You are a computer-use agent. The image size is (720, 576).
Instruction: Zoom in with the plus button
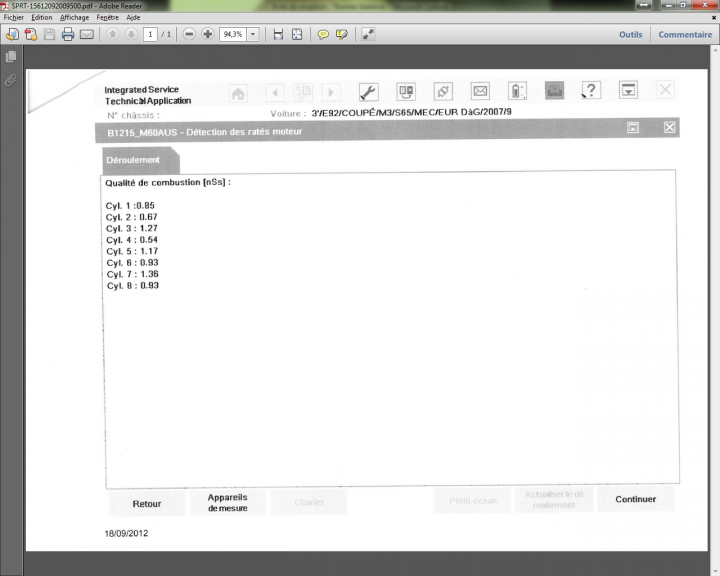[208, 34]
